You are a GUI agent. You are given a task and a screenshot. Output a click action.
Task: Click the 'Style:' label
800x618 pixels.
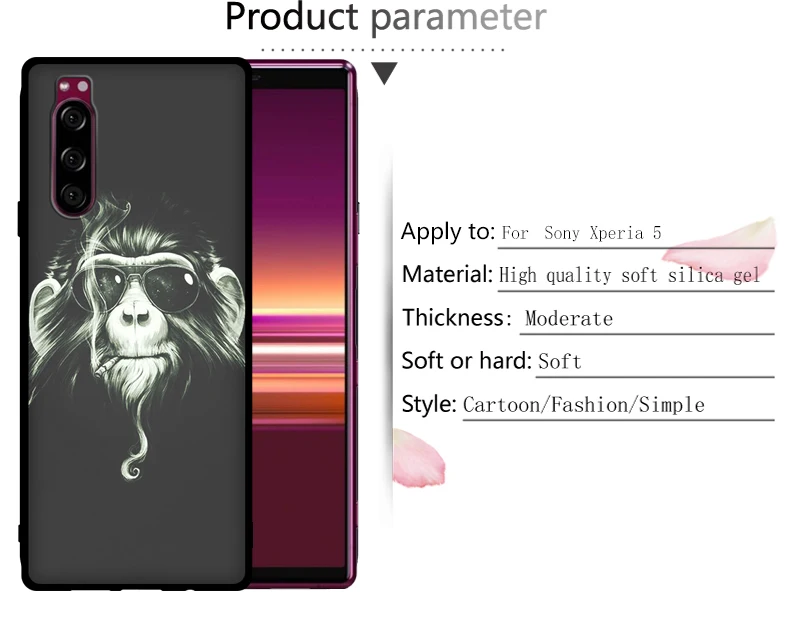[x=429, y=404]
